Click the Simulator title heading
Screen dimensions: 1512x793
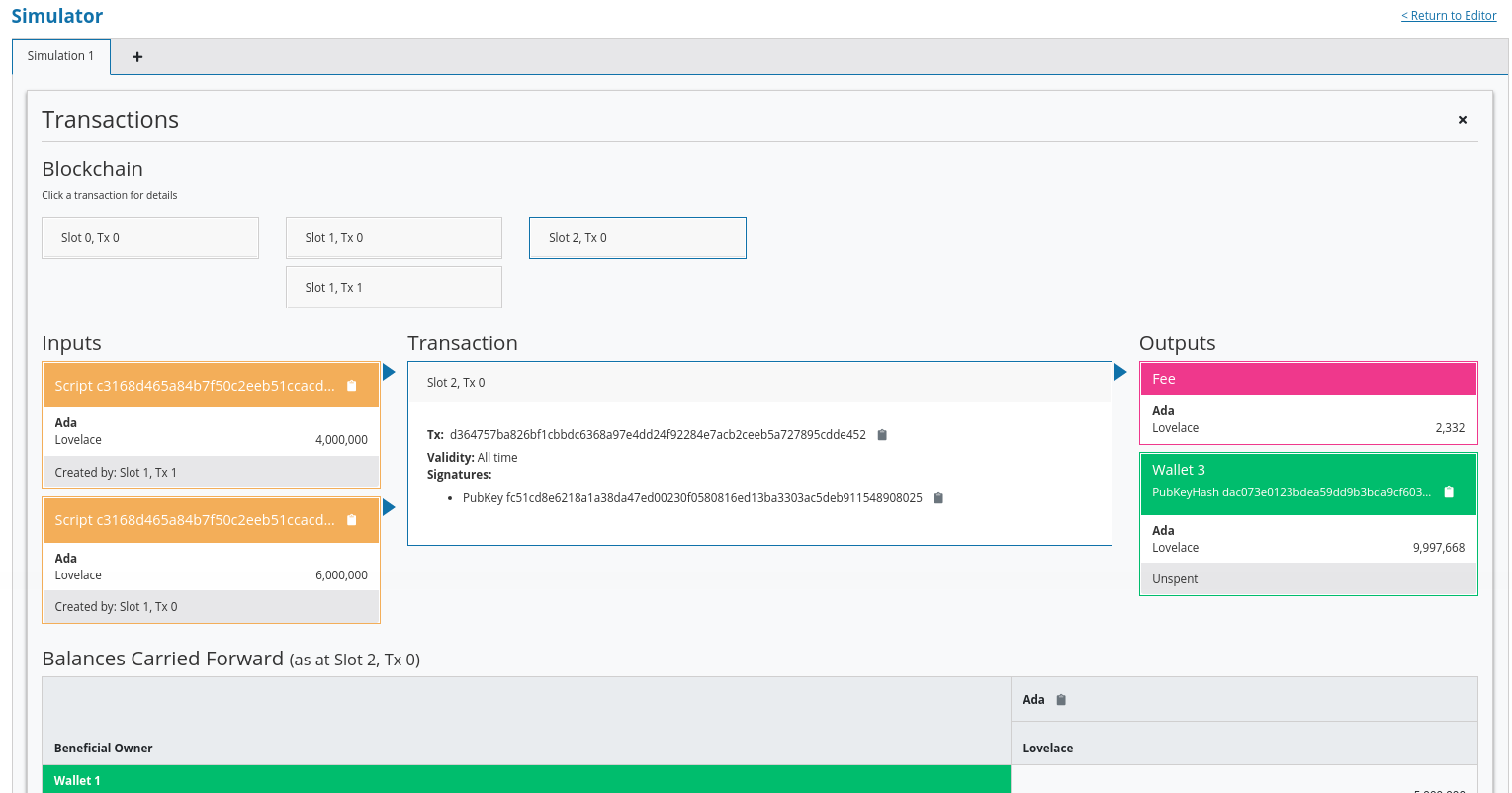click(x=57, y=16)
